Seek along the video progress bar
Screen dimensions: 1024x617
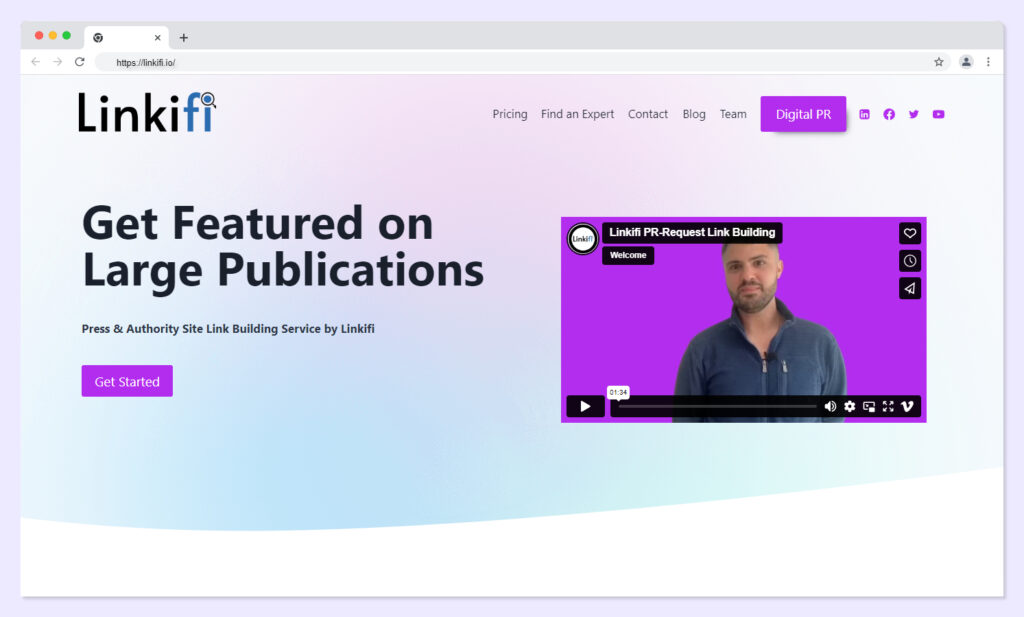tap(717, 406)
